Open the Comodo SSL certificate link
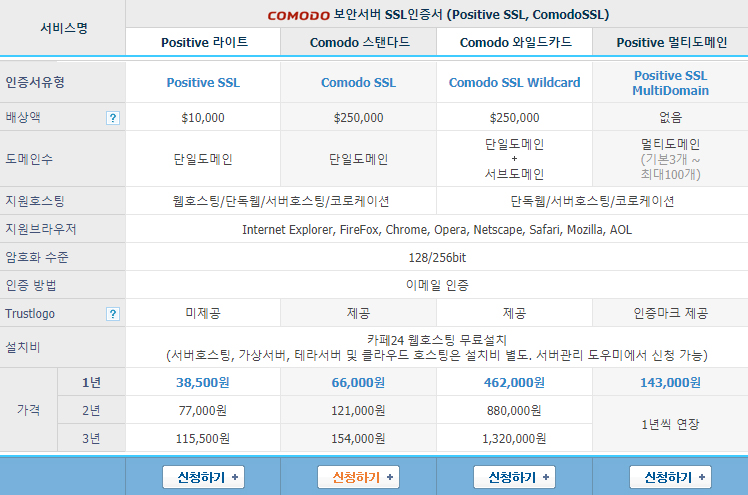Image resolution: width=748 pixels, height=495 pixels. pos(359,83)
